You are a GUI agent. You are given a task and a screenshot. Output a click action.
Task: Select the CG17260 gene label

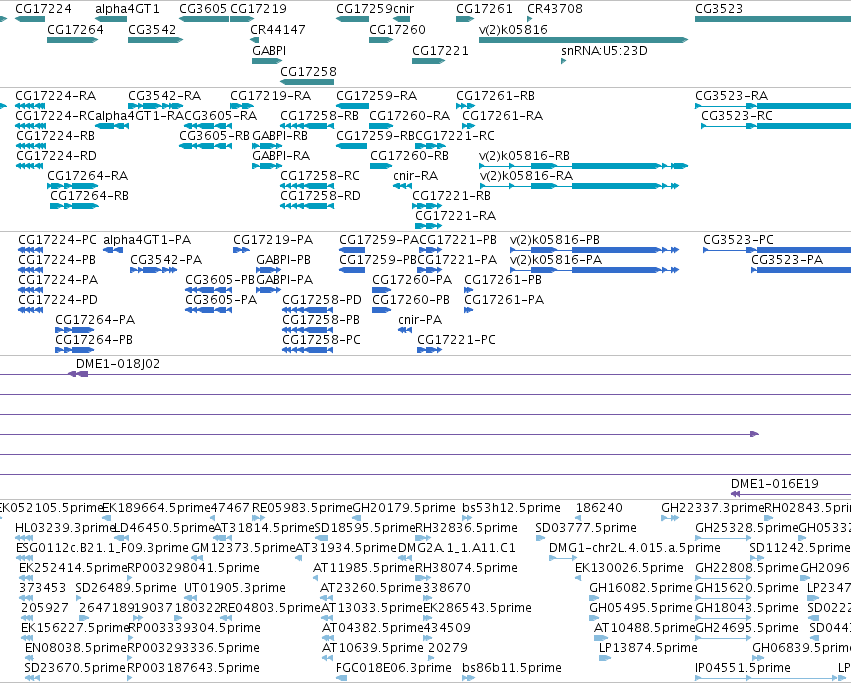tap(397, 29)
